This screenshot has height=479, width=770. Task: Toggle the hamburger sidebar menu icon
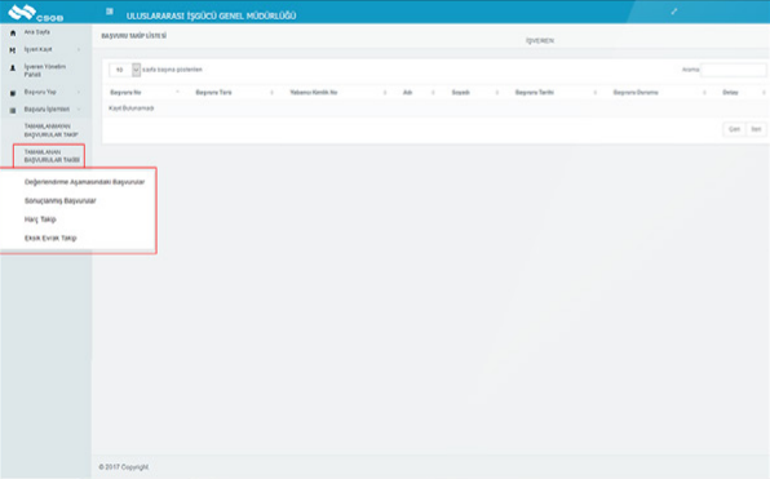[109, 11]
